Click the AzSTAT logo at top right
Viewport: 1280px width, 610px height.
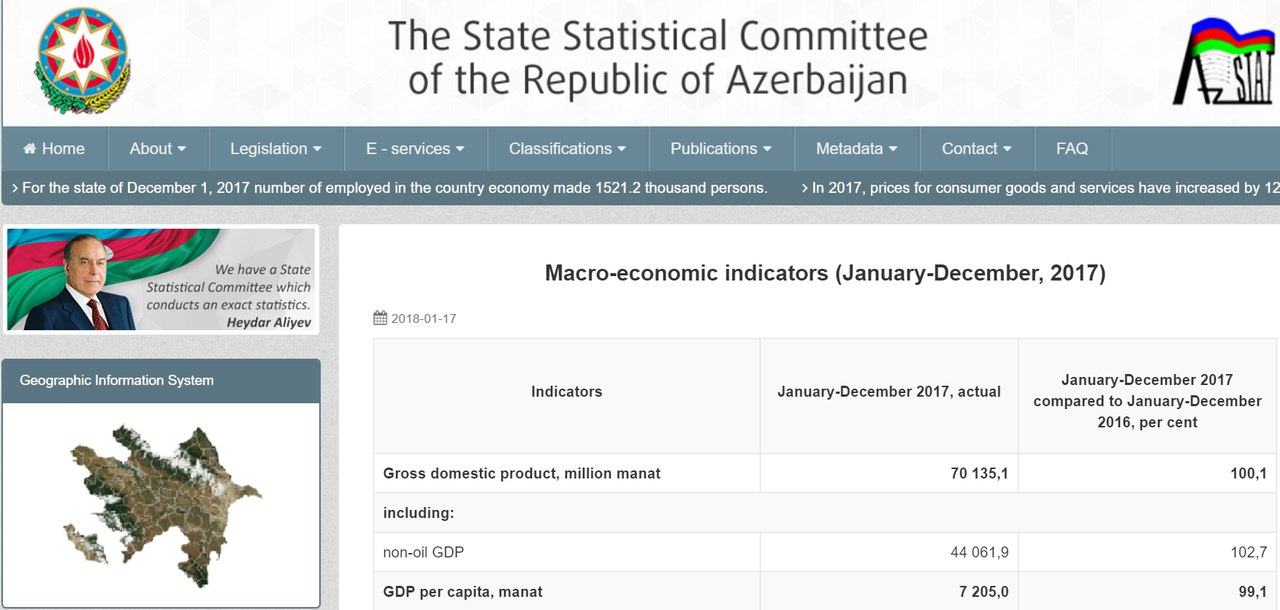[x=1225, y=62]
